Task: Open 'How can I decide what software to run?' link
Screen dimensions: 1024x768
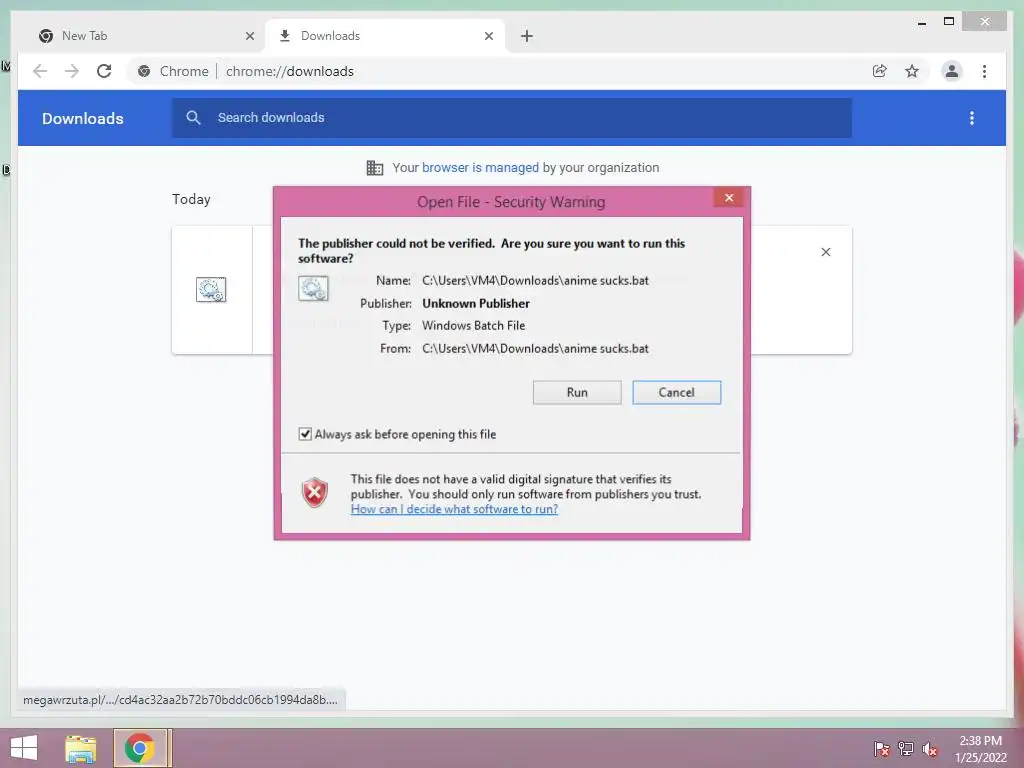Action: [x=455, y=509]
